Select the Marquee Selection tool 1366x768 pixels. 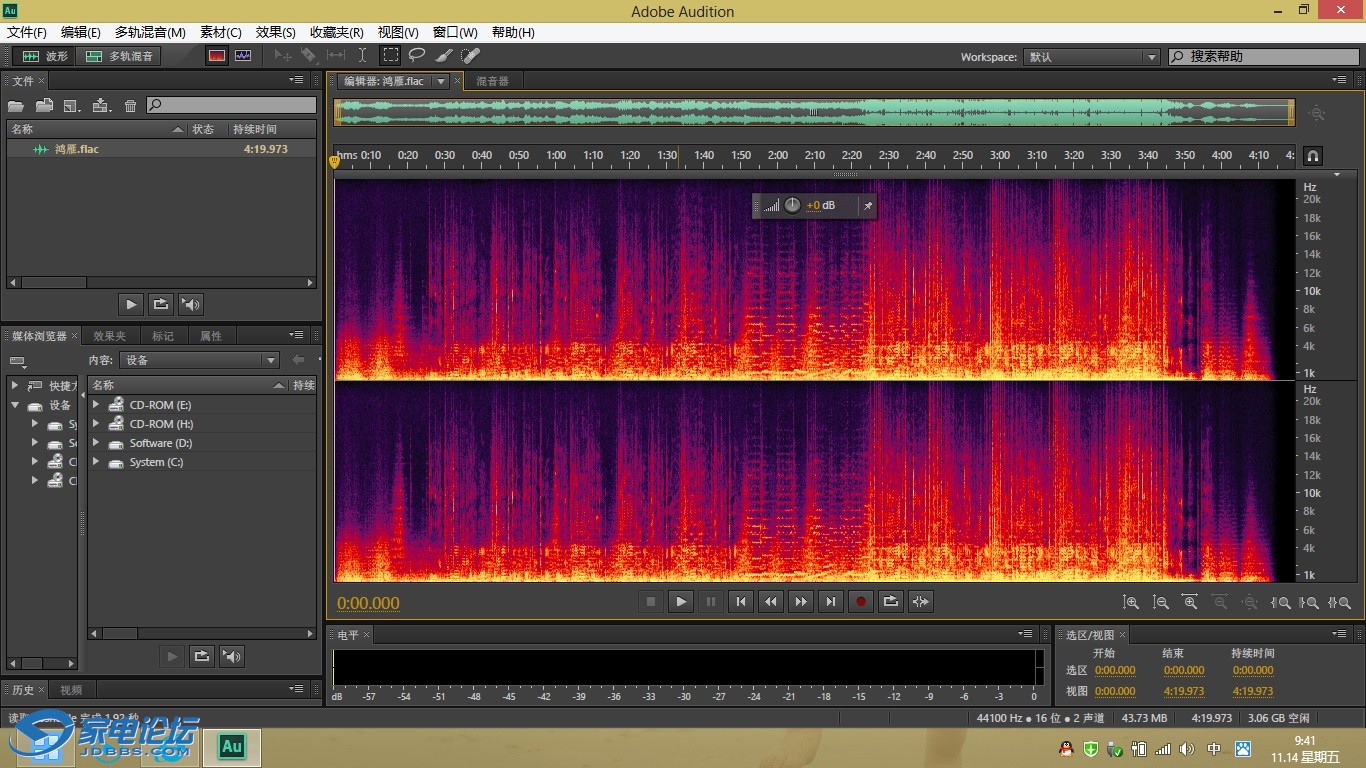390,56
